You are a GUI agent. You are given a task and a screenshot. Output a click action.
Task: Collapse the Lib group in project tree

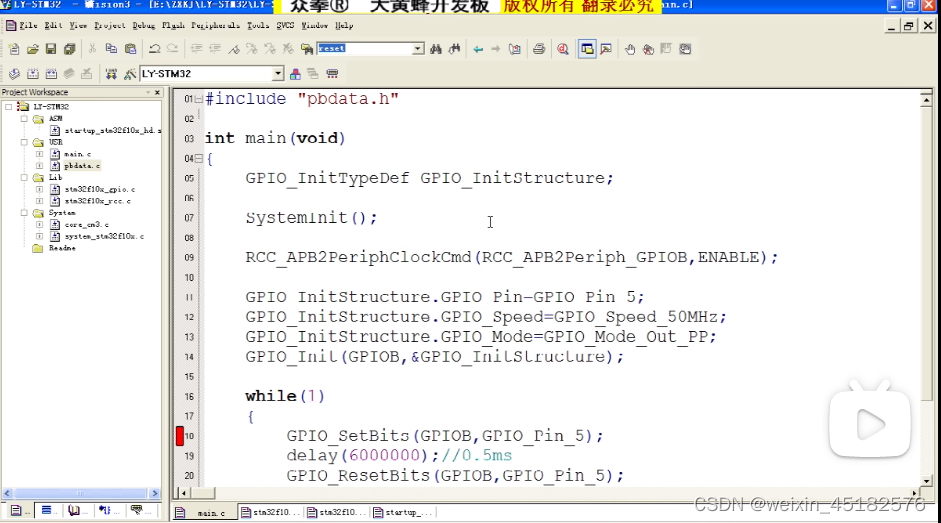pos(24,178)
